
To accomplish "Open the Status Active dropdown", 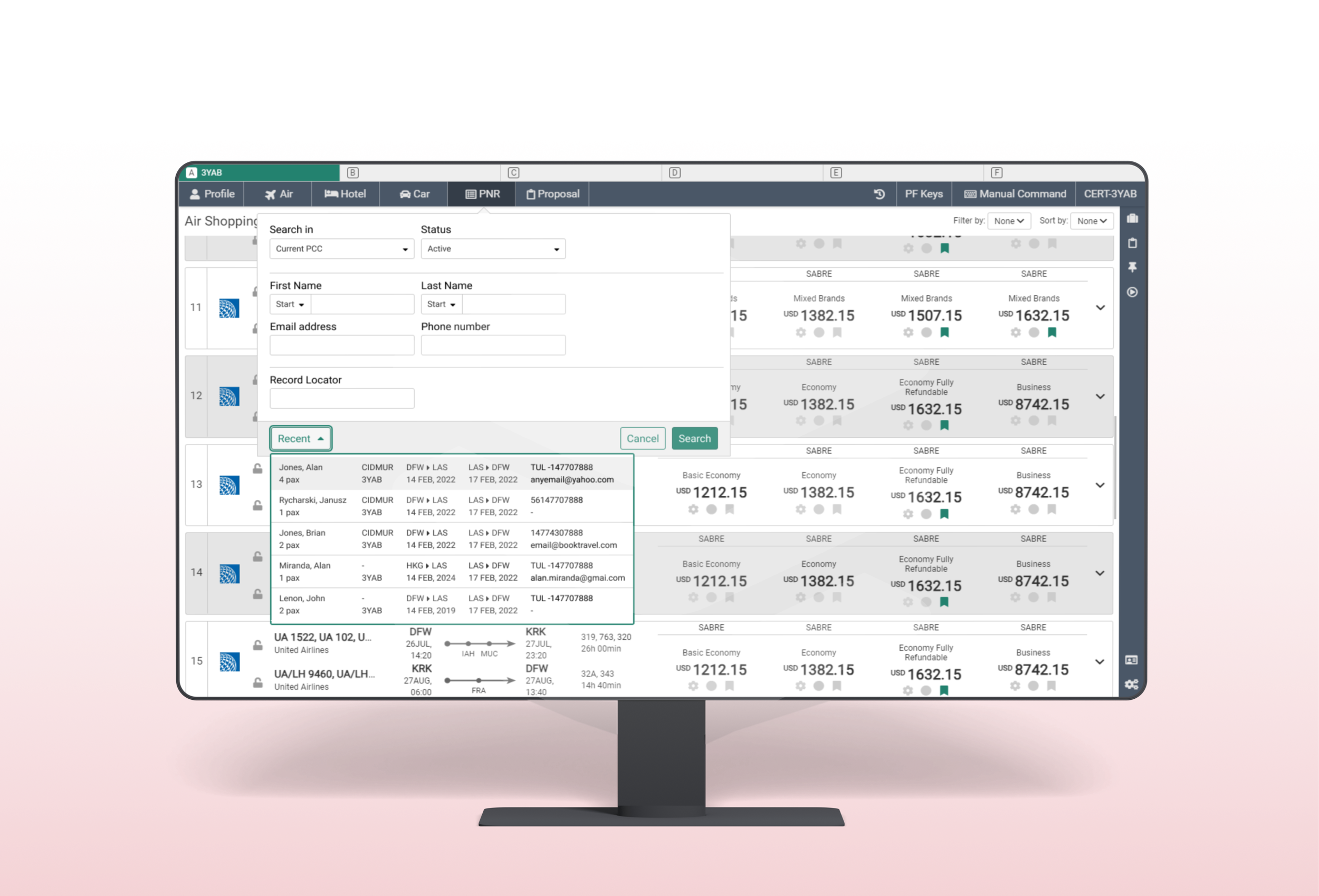I will pos(493,249).
